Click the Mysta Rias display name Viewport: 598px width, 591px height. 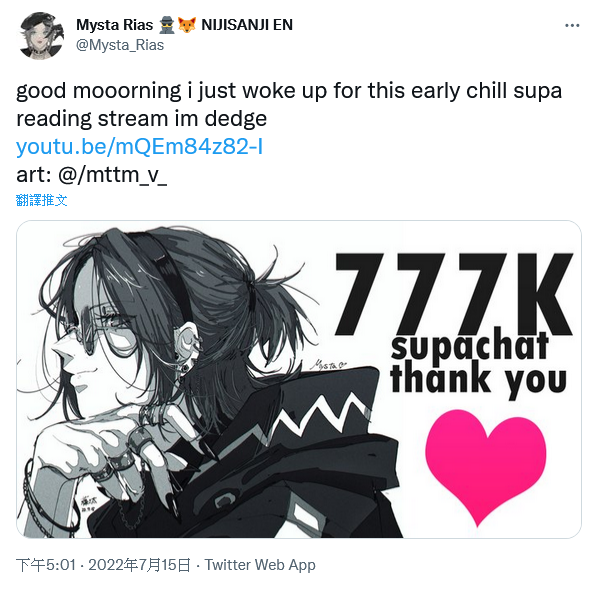click(114, 25)
